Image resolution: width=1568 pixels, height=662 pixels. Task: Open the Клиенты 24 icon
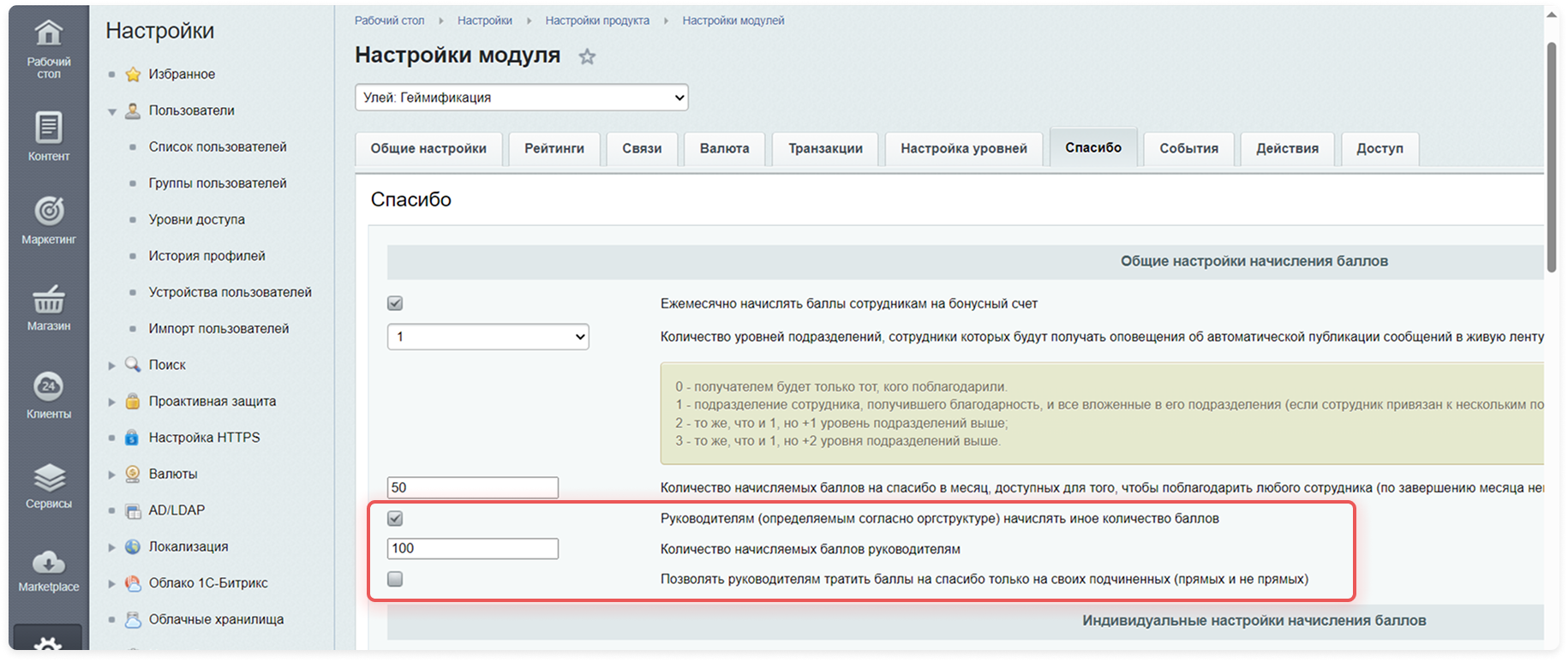pos(49,386)
